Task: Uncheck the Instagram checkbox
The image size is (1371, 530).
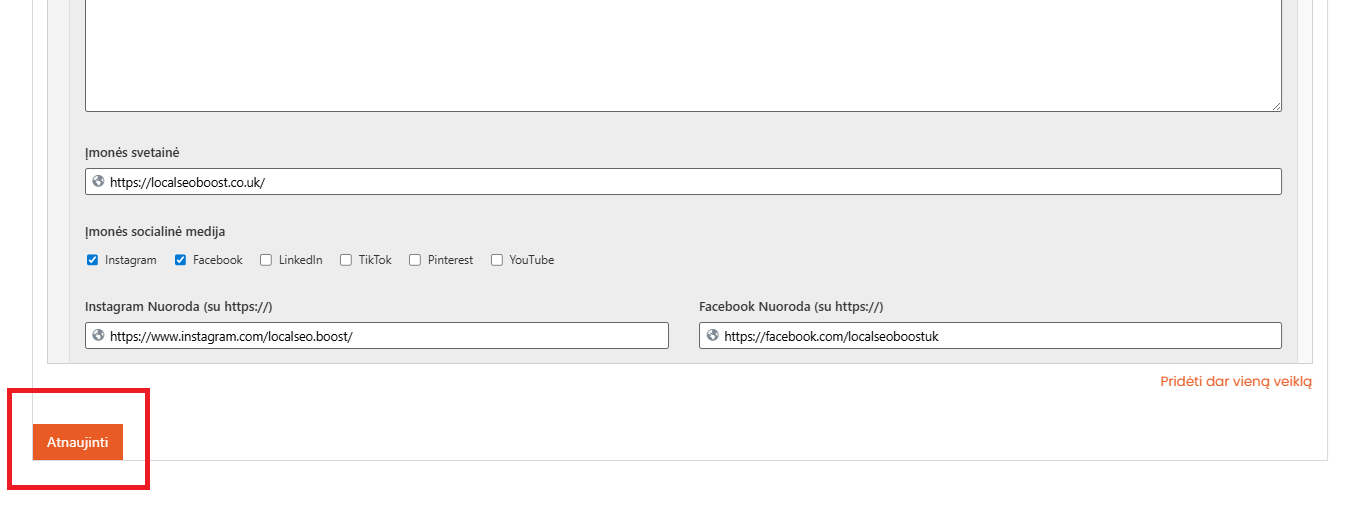Action: (93, 260)
